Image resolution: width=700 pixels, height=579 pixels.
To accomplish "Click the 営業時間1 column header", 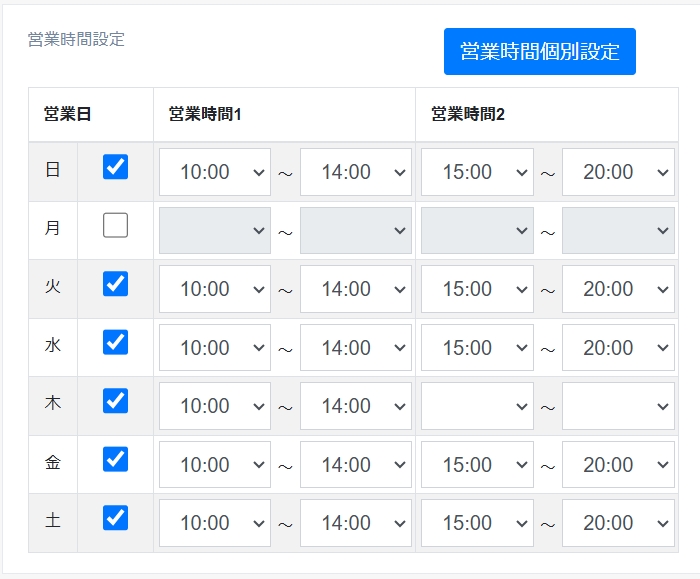I will [205, 114].
